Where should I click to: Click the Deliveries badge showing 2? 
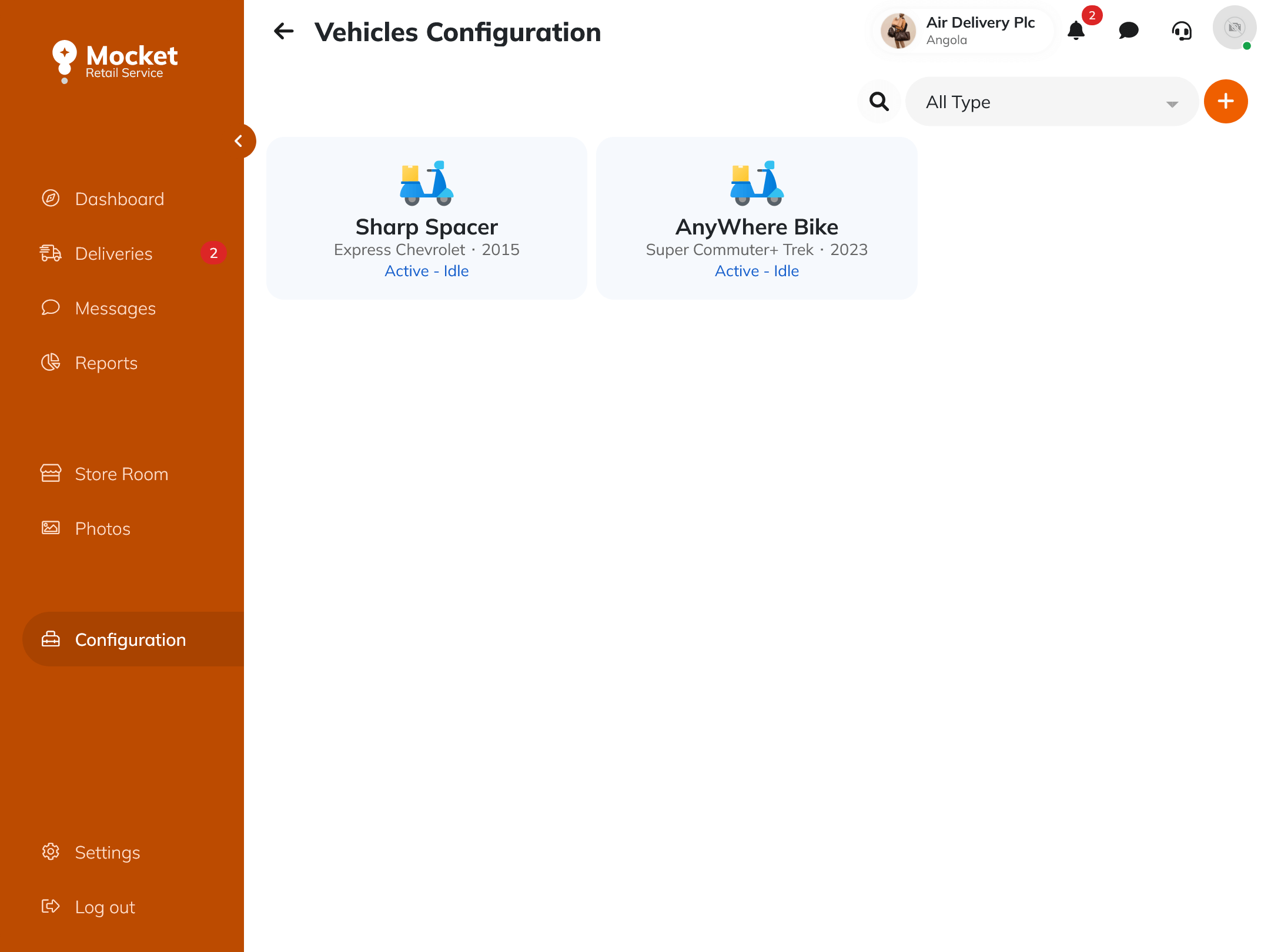213,253
